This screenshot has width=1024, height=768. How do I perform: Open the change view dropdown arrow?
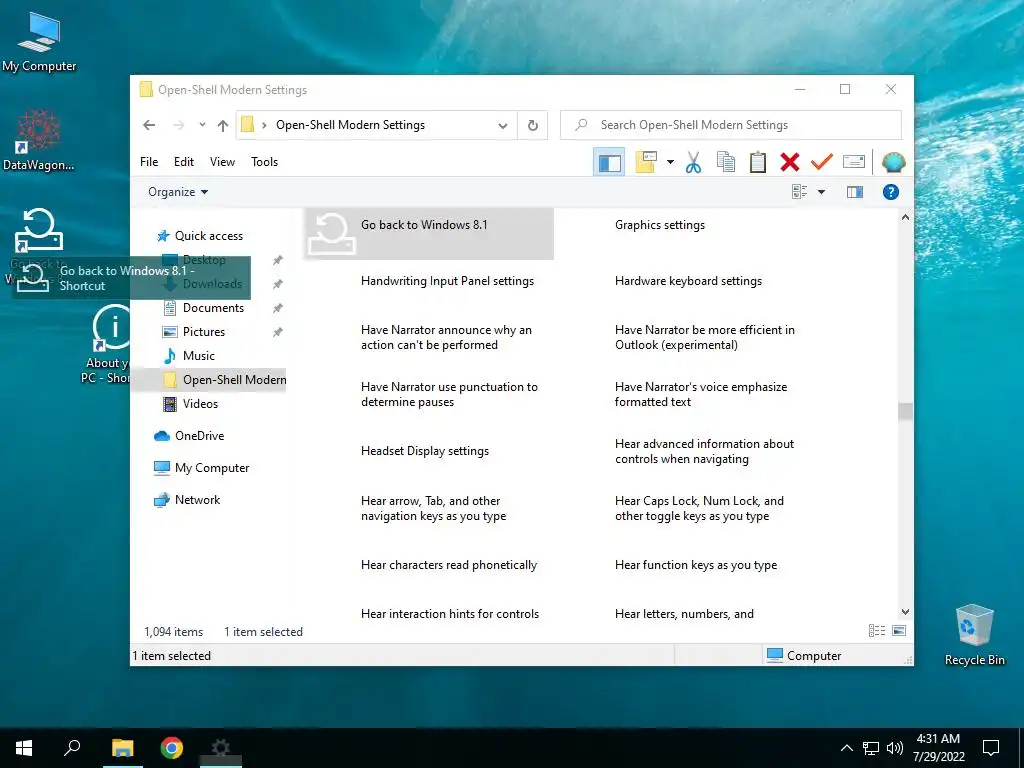[822, 192]
